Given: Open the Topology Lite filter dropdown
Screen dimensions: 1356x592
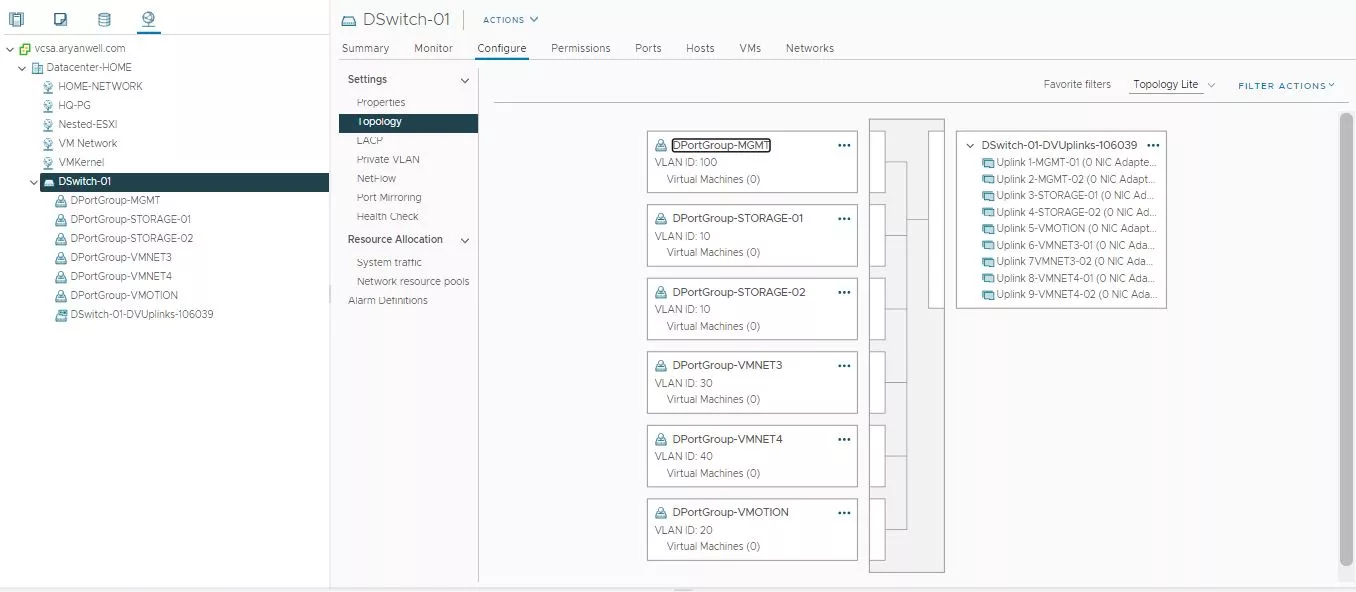Looking at the screenshot, I should [x=1174, y=85].
